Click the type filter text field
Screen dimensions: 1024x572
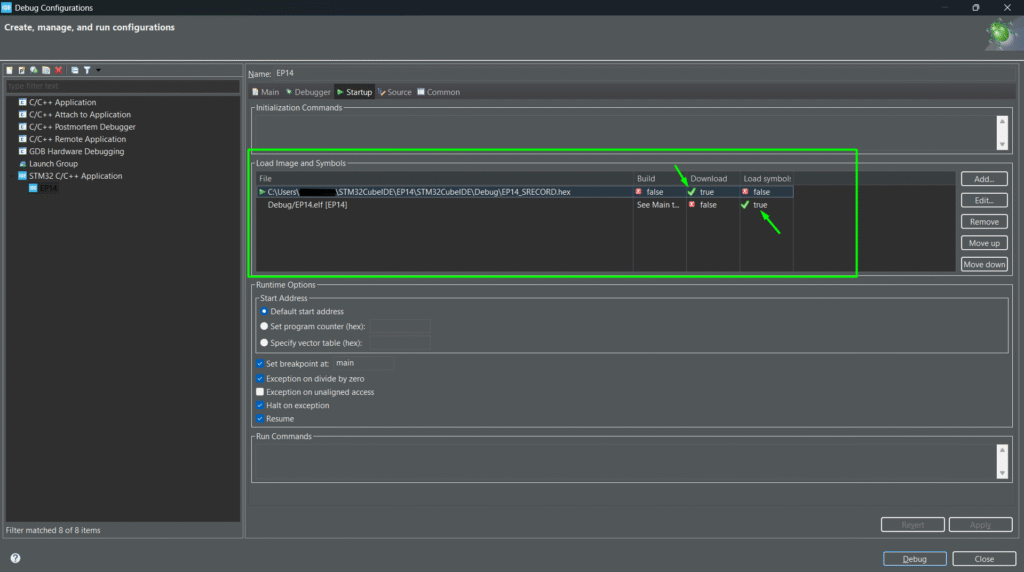[120, 86]
